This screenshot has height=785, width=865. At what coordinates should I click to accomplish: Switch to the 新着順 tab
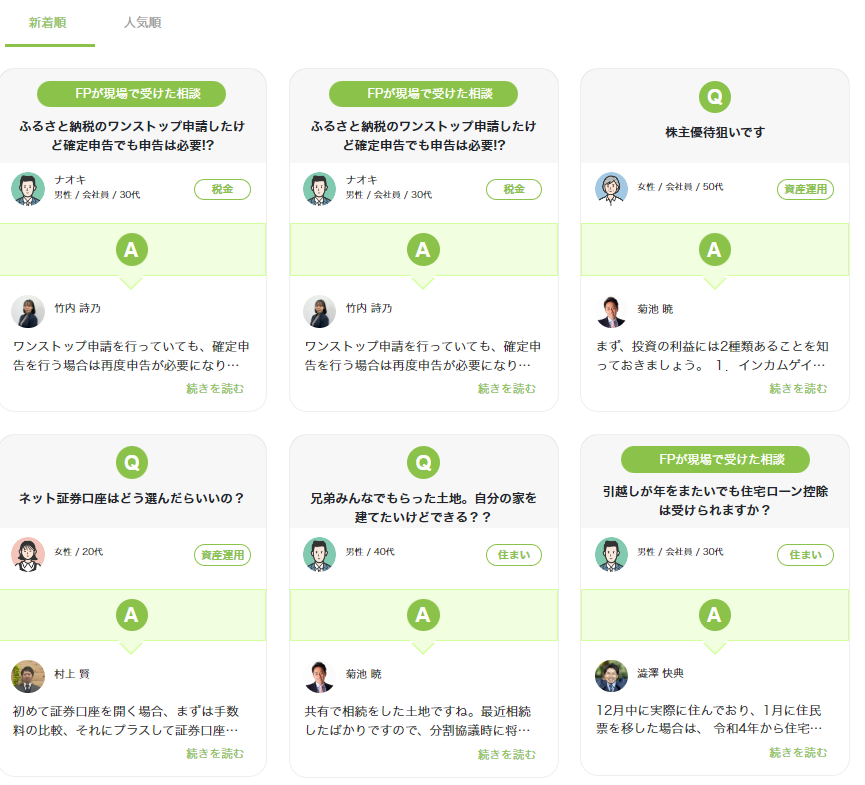(x=49, y=22)
